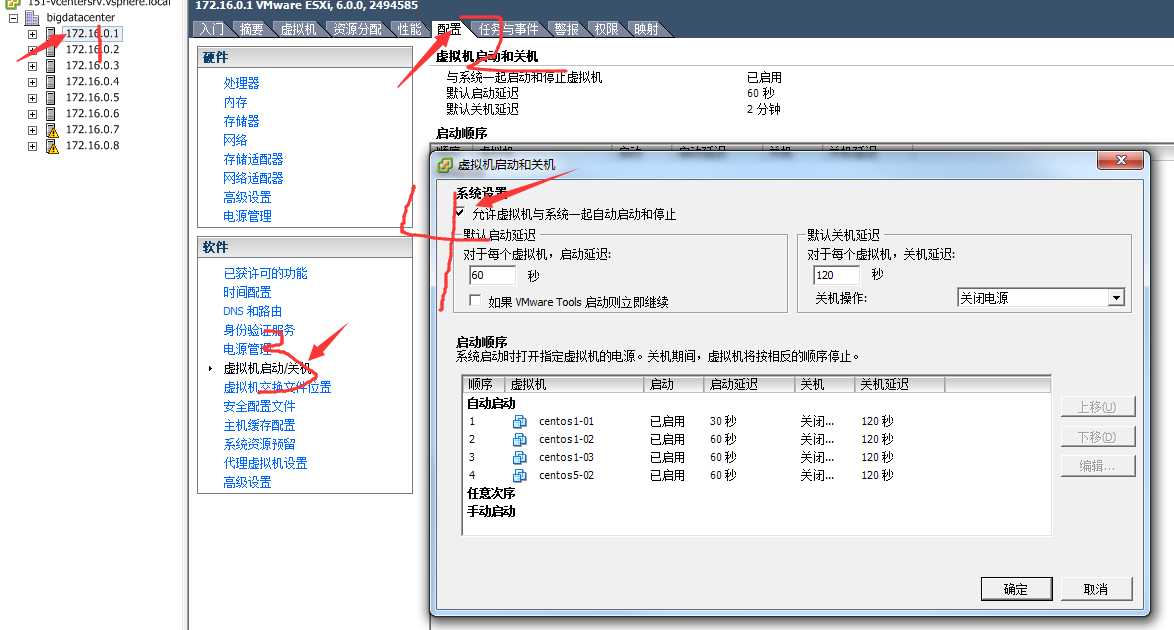The image size is (1174, 630).
Task: Click the 虚拟机 column header in dialog
Action: [x=574, y=384]
